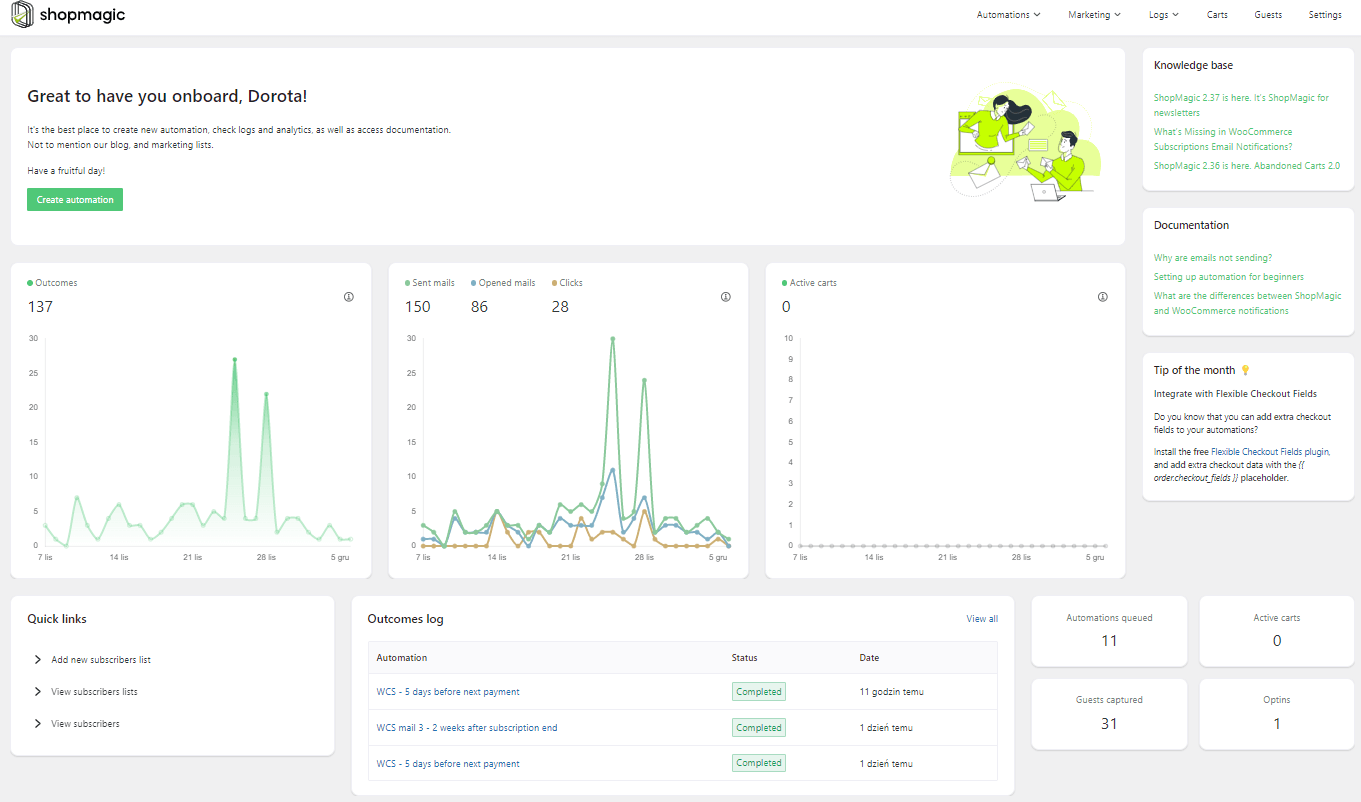Screen dimensions: 1361x802
Task: Open the Carts page
Action: point(1217,15)
